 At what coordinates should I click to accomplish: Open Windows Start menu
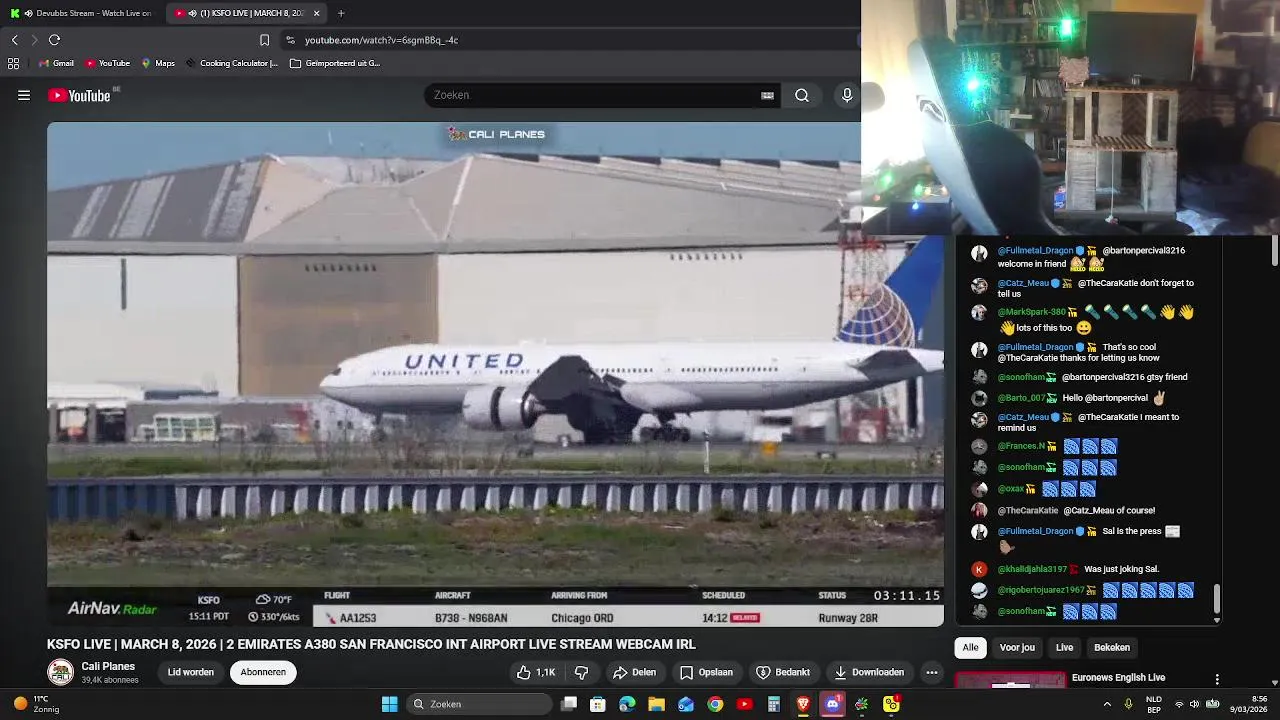[x=389, y=704]
